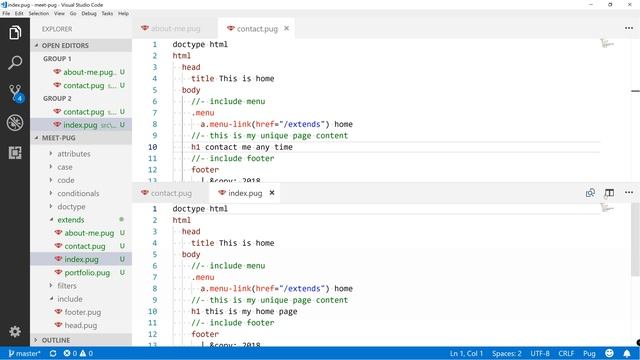Open the Search view in activity bar
This screenshot has height=360, width=640.
(x=15, y=62)
